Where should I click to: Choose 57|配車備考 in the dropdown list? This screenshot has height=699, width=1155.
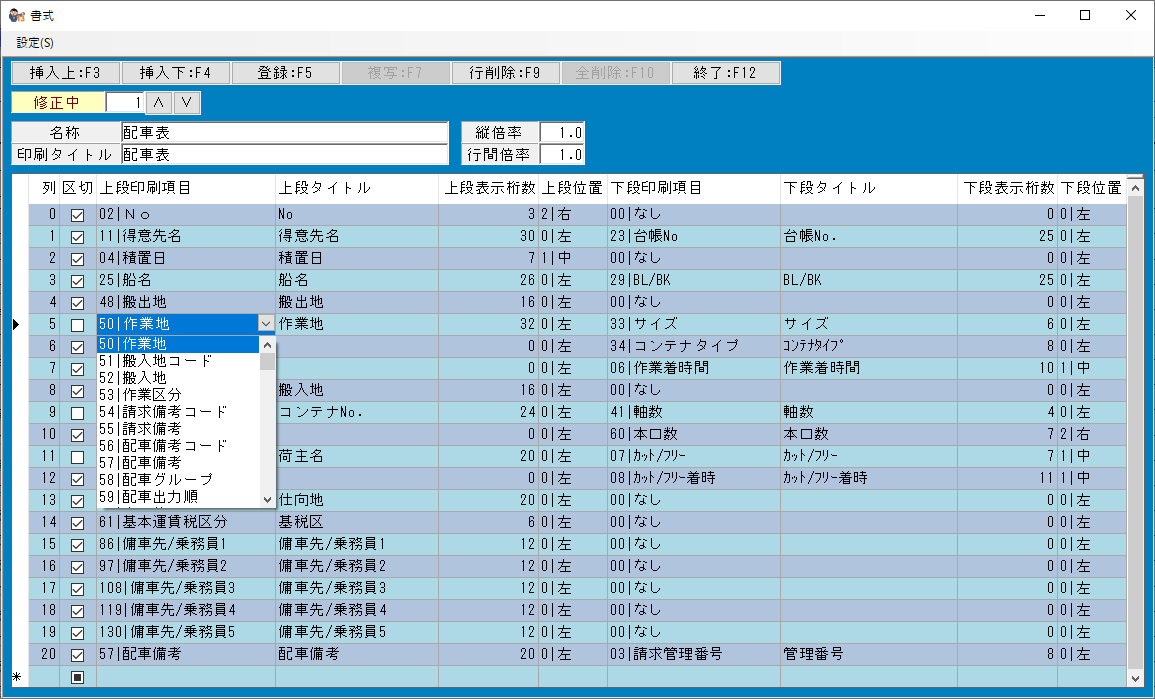tap(140, 463)
